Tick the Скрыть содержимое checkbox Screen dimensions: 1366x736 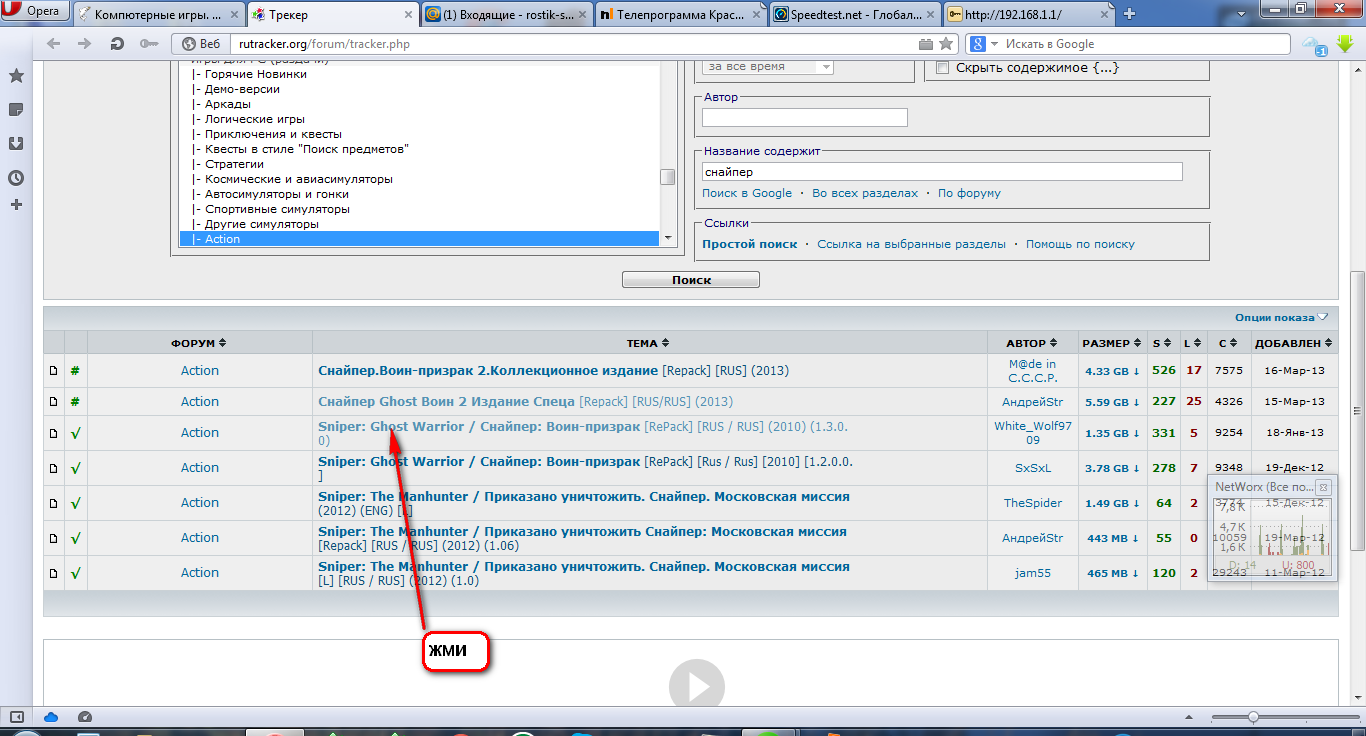pos(942,68)
